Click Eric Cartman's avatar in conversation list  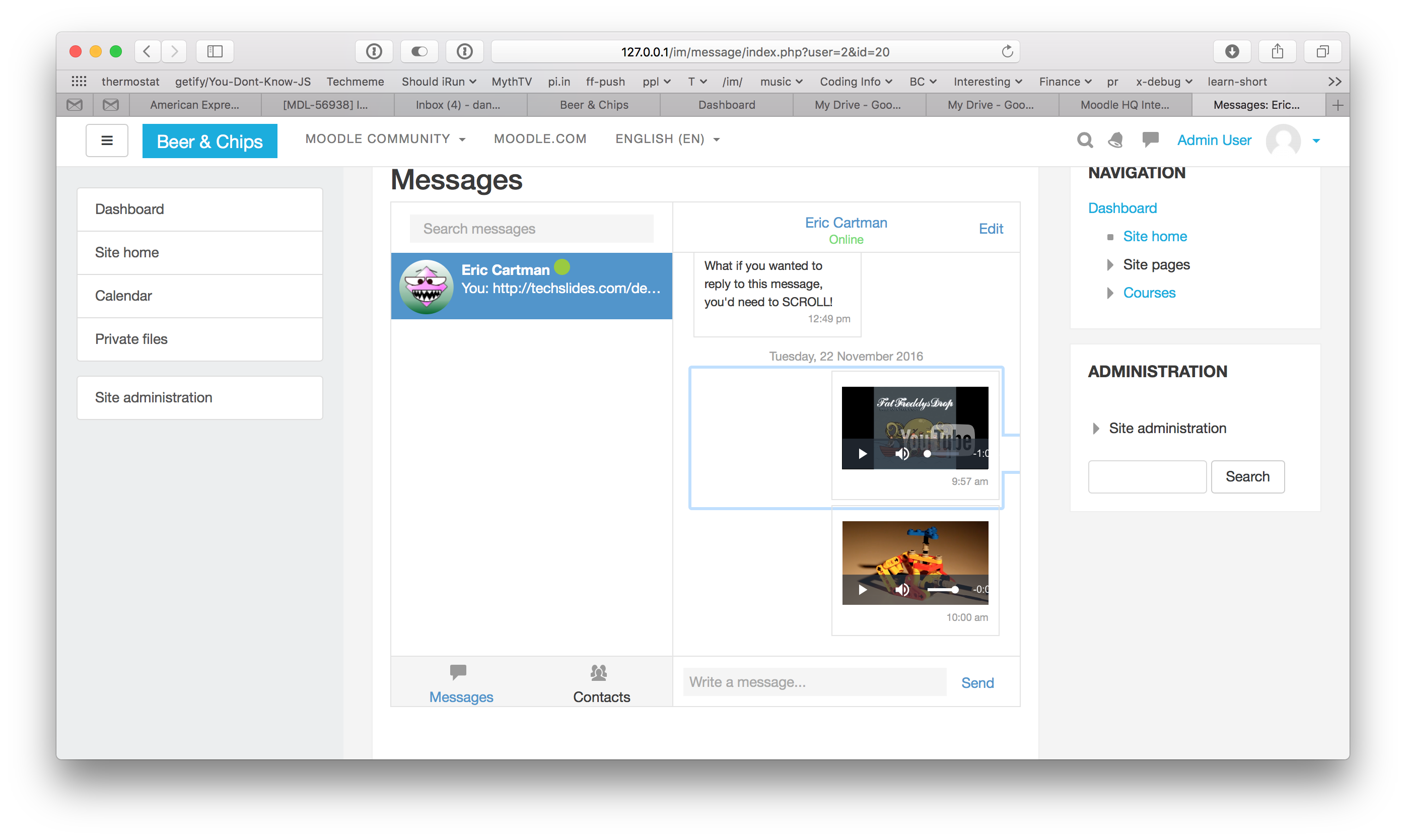426,286
